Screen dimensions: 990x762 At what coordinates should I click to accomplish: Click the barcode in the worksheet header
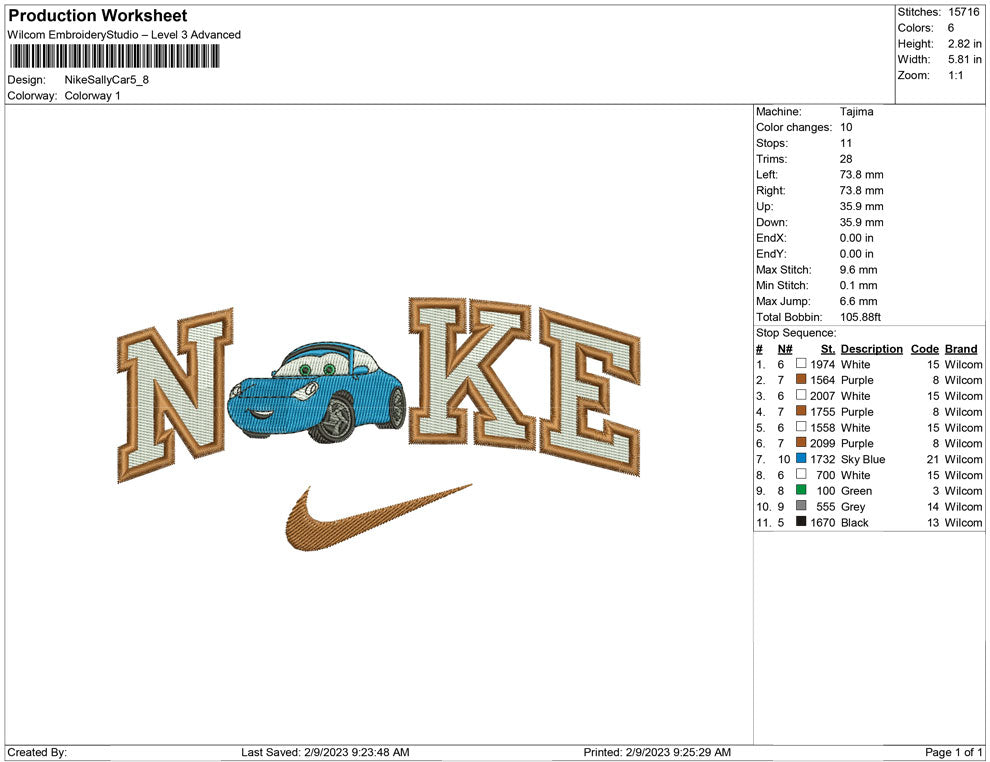[114, 57]
